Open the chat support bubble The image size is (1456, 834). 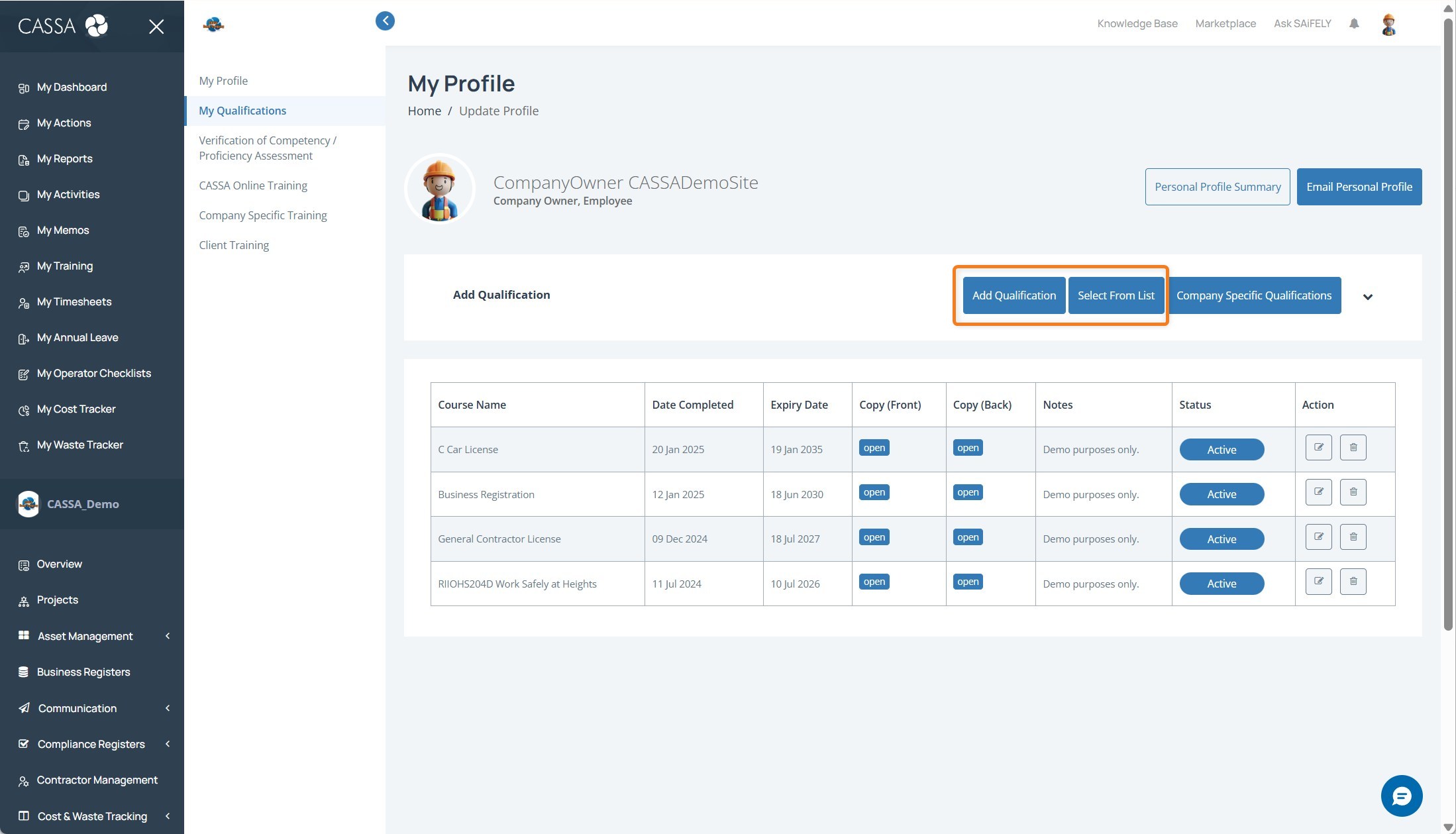(1401, 796)
